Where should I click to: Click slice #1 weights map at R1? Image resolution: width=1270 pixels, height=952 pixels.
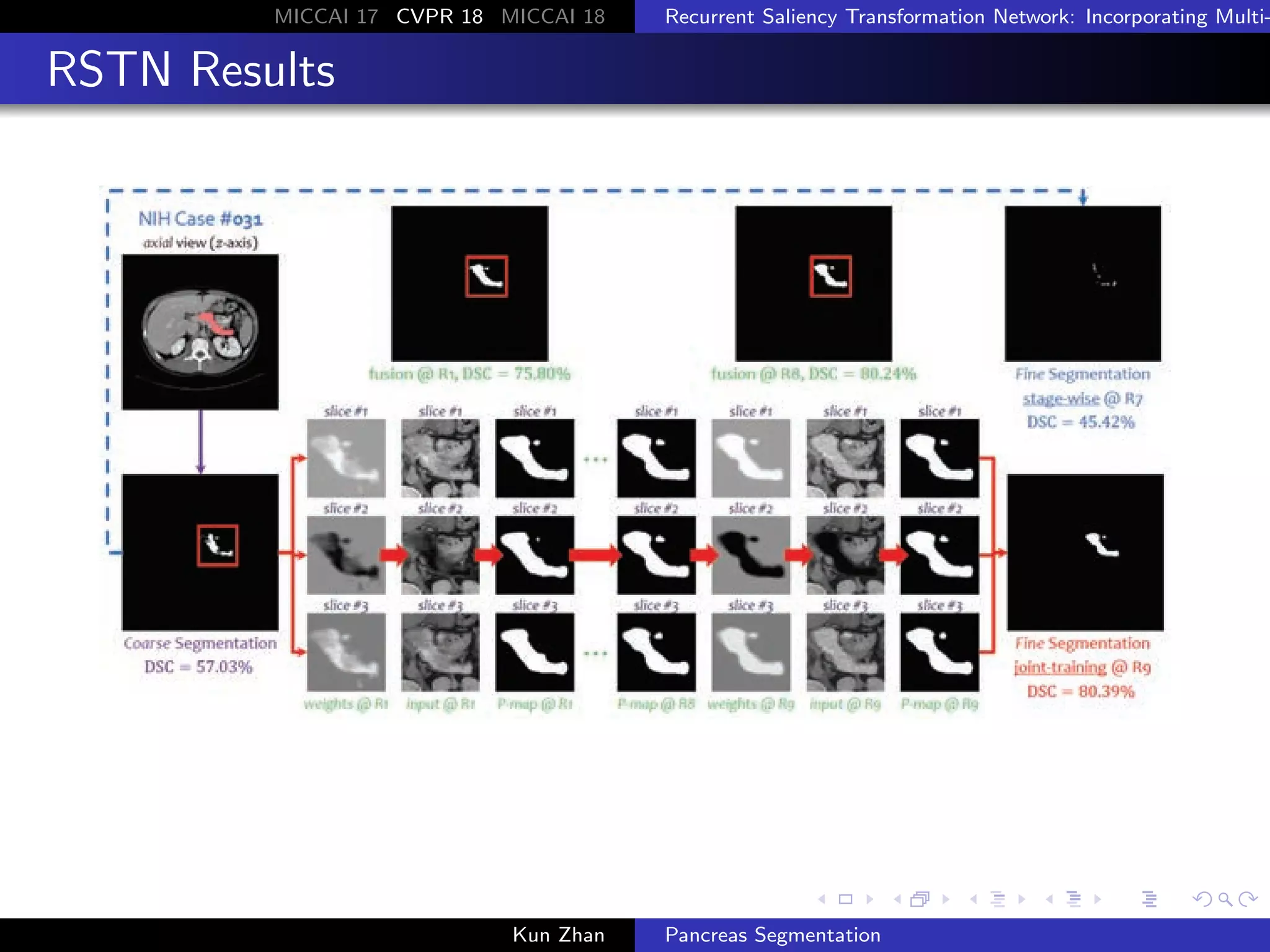[346, 458]
